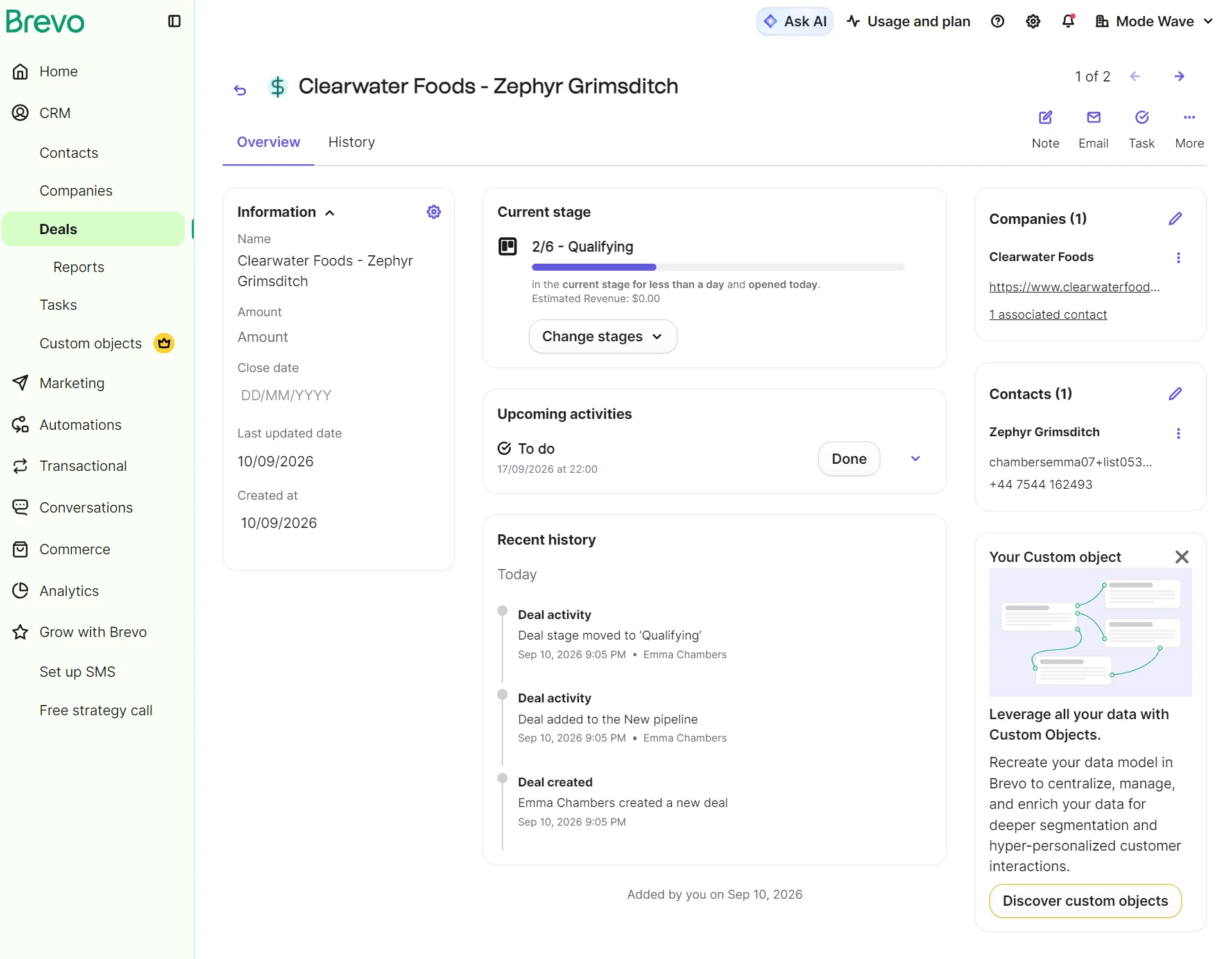Click the deal name value in Information

325,271
